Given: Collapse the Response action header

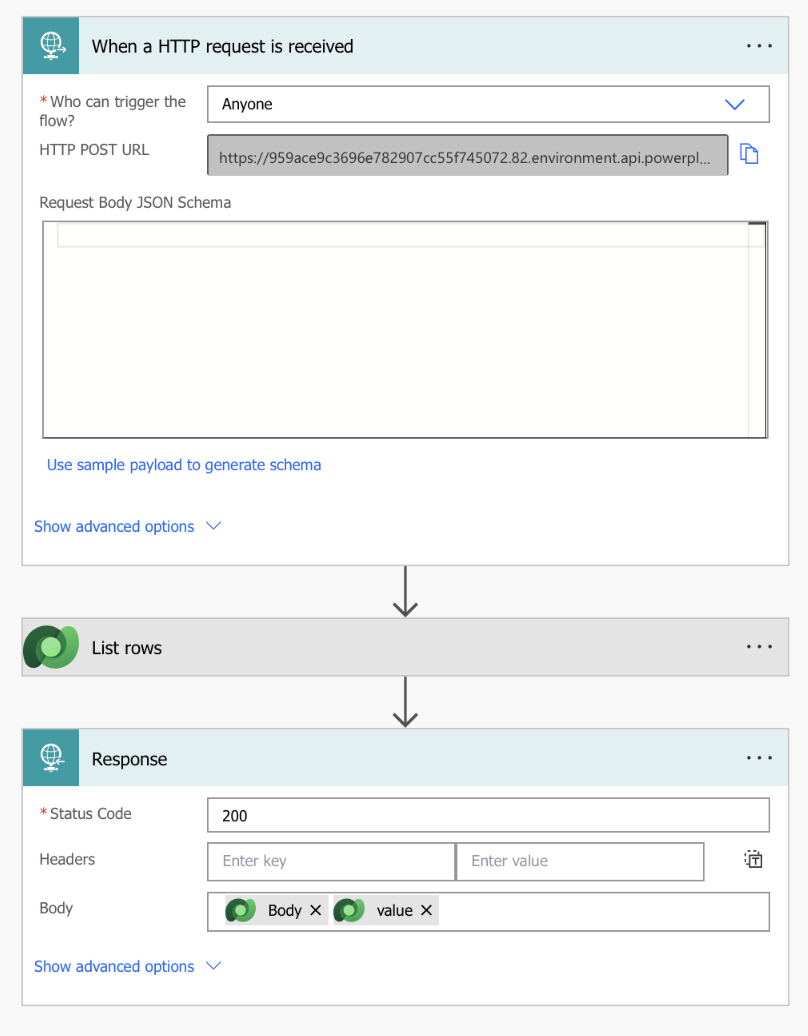Looking at the screenshot, I should [x=405, y=758].
